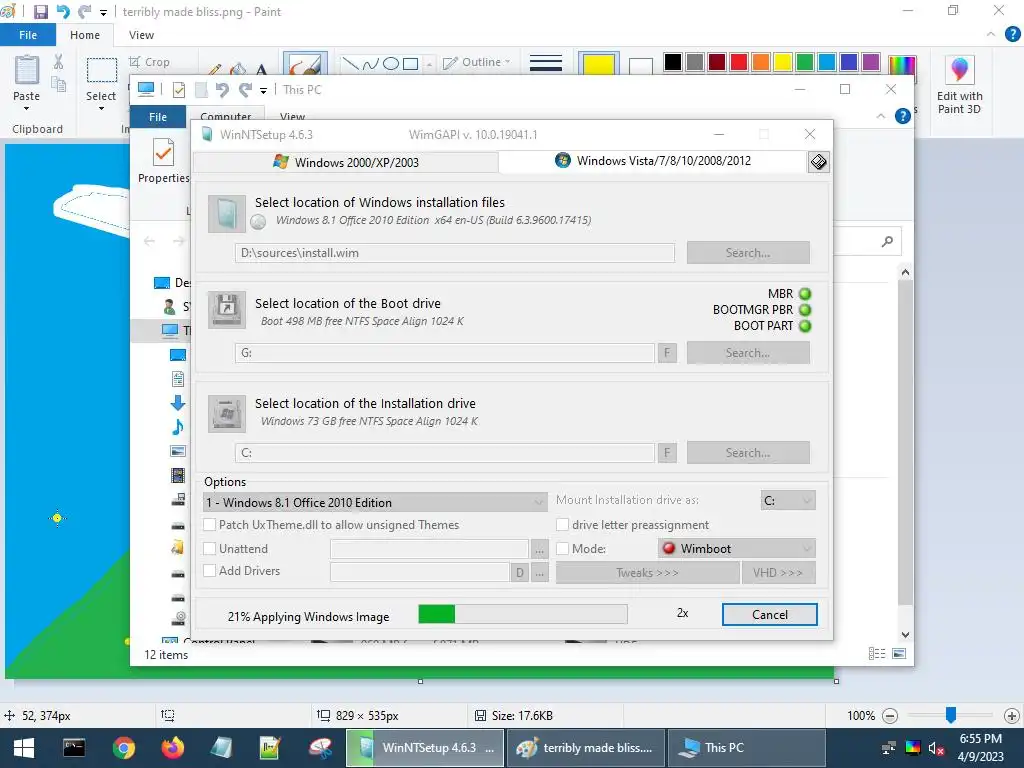The image size is (1024, 768).
Task: Switch to the Computer tab in This PC
Action: click(225, 116)
